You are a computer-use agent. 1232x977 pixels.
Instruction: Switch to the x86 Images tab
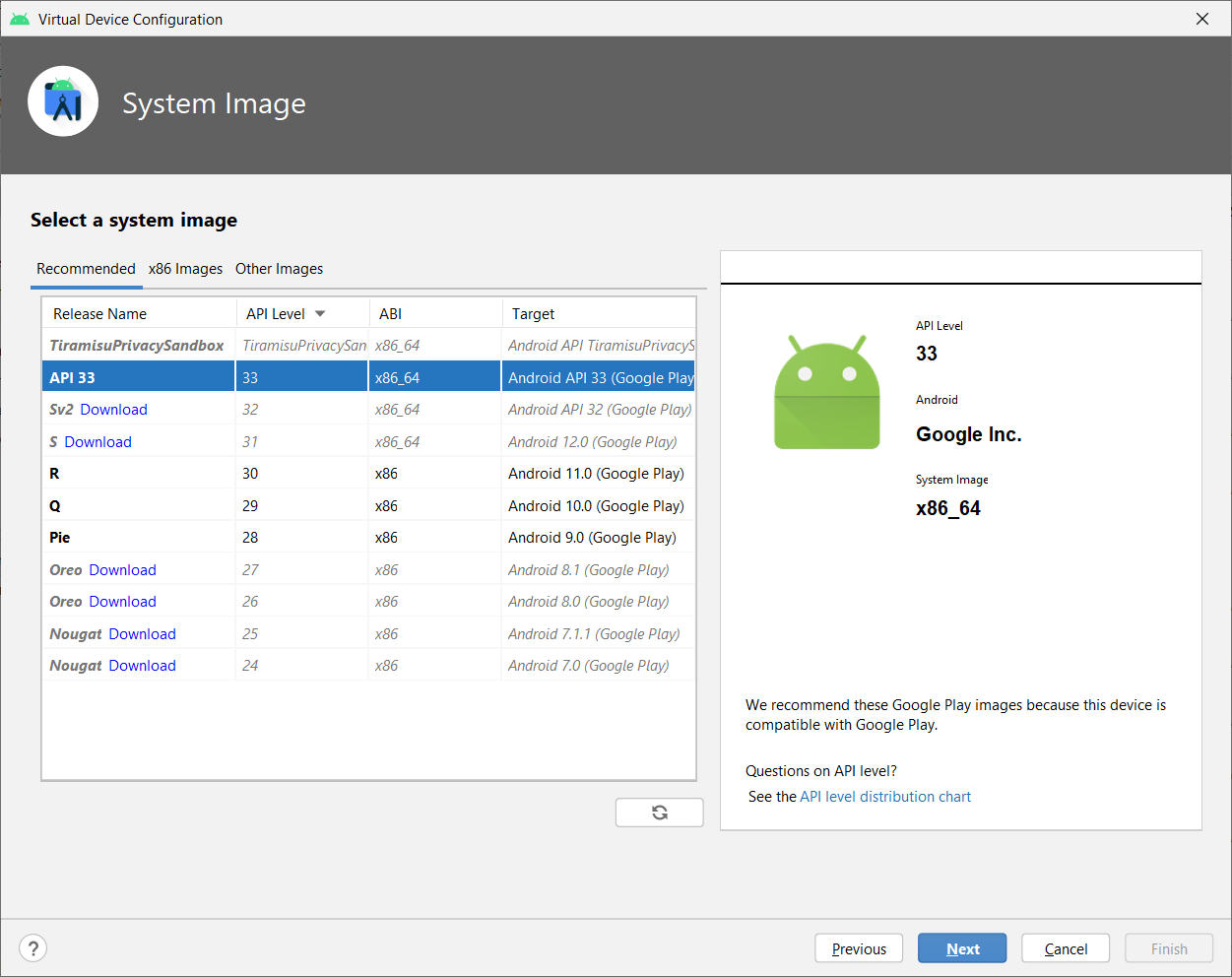click(x=185, y=269)
